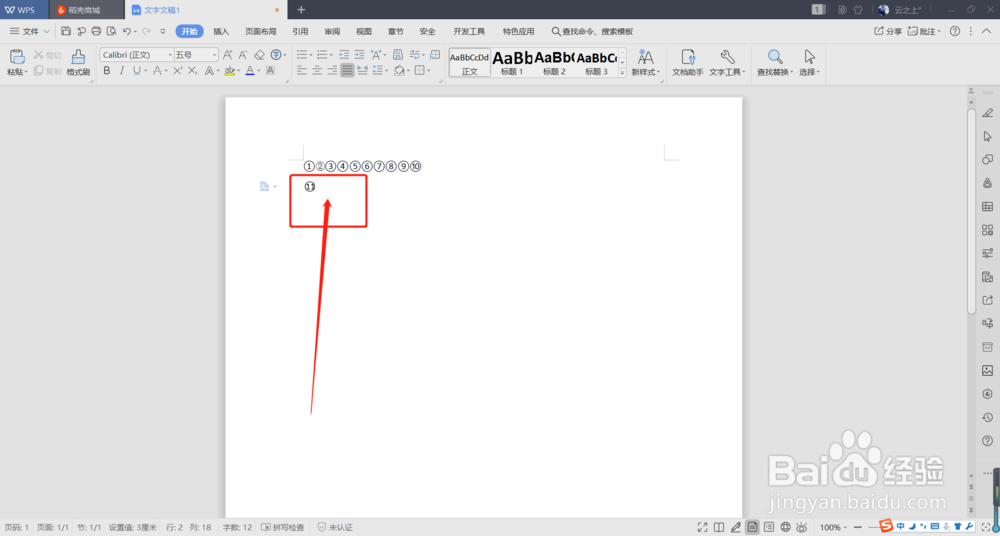Activate the Format Painter (格式刷) brush
The image size is (1000, 536).
coord(78,63)
